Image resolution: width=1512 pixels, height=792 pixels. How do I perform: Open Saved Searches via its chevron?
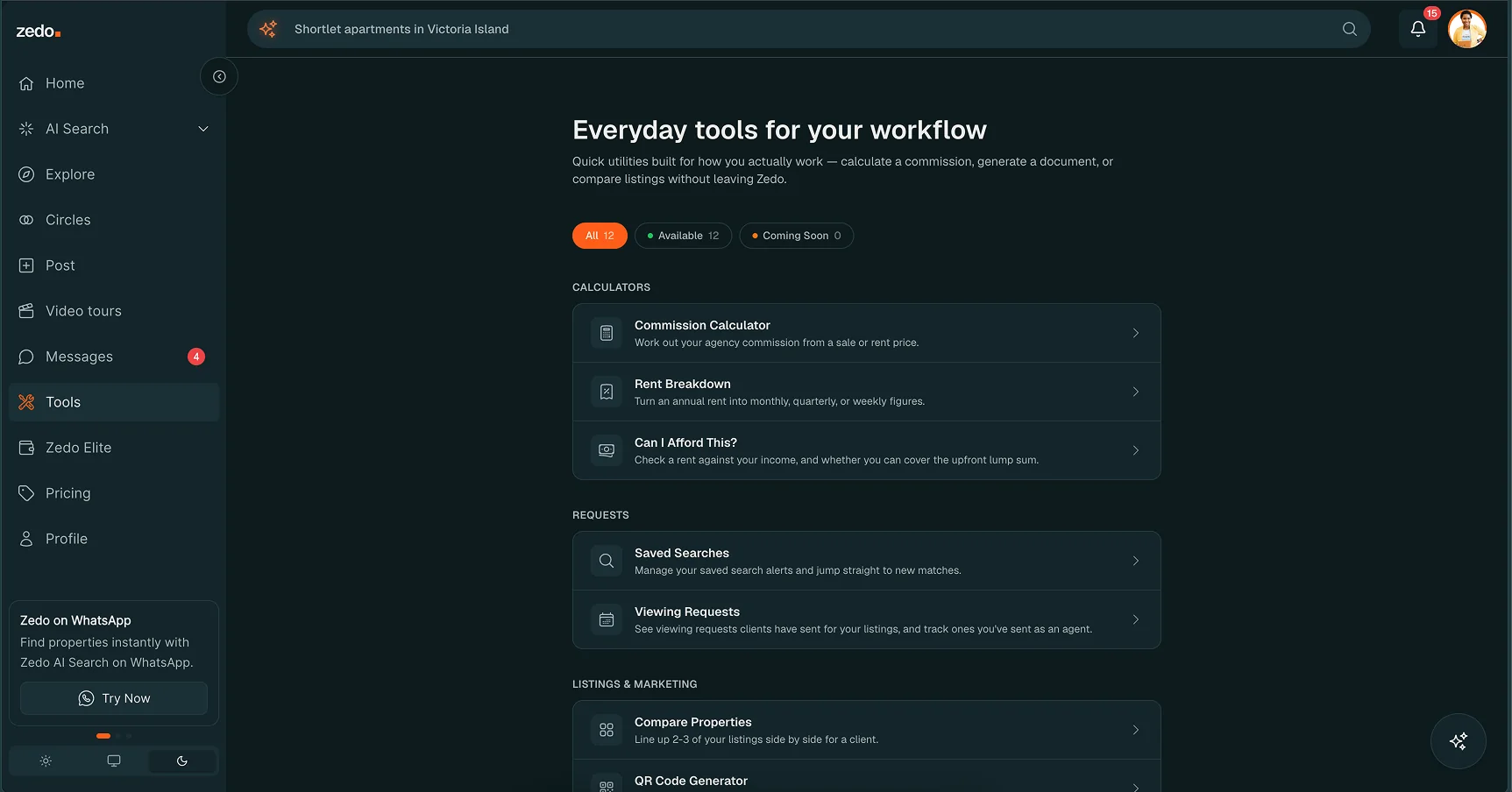point(1136,561)
